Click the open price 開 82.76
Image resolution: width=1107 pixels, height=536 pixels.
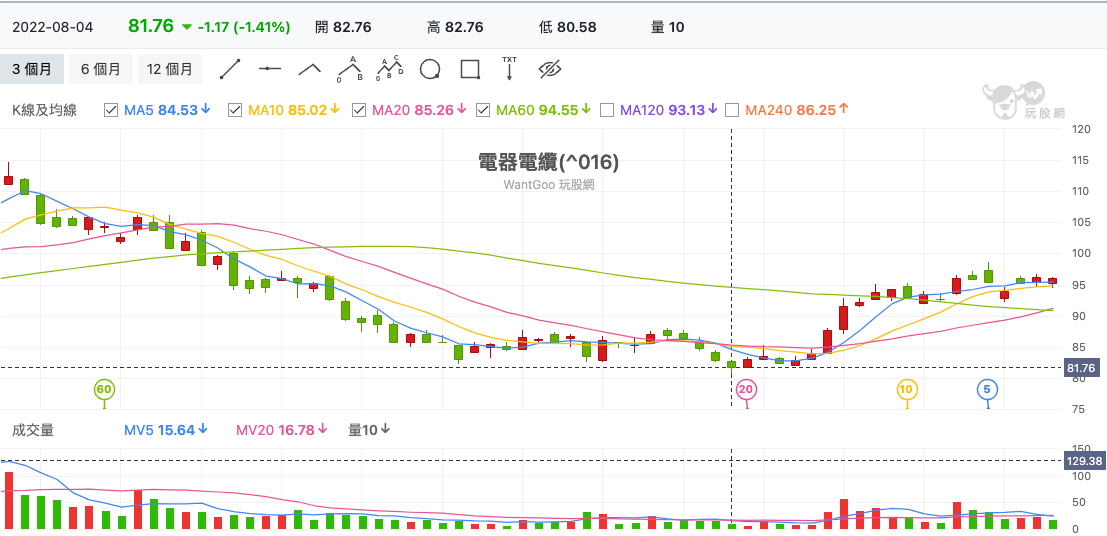click(343, 28)
